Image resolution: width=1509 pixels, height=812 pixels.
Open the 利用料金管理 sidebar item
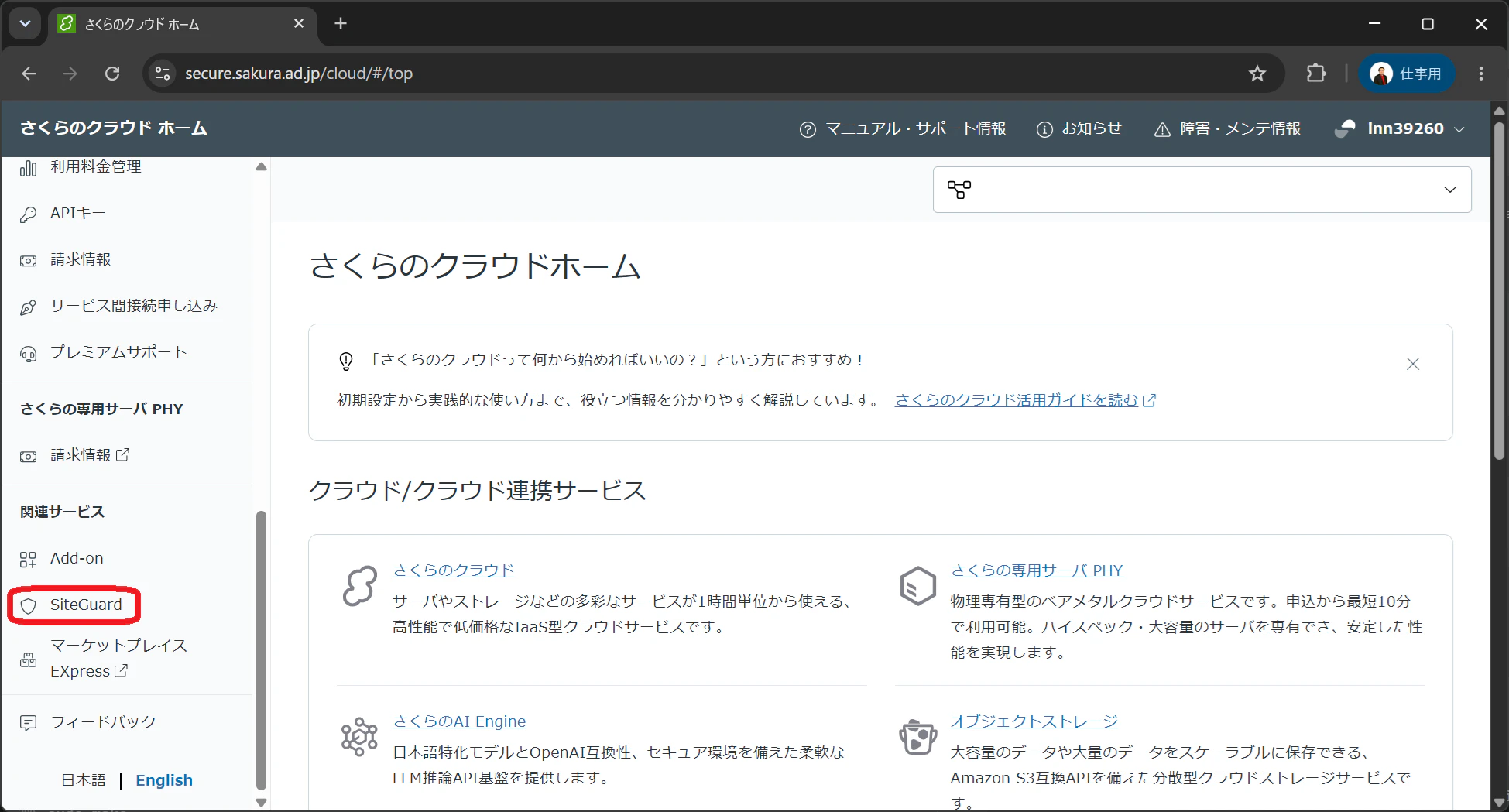pyautogui.click(x=95, y=167)
